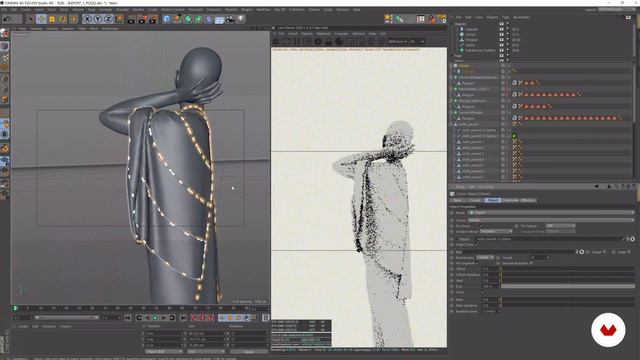Collapse the Cloner object in the tree

pos(452,65)
